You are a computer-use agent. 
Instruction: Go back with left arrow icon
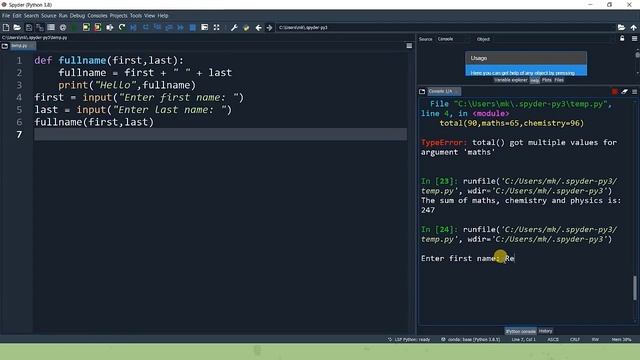[x=258, y=27]
